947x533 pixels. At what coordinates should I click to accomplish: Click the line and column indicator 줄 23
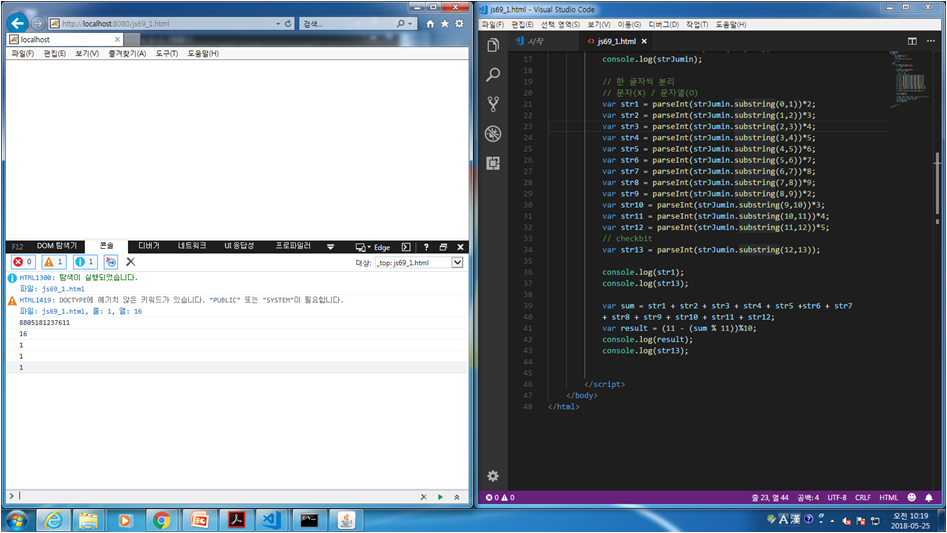[x=770, y=497]
